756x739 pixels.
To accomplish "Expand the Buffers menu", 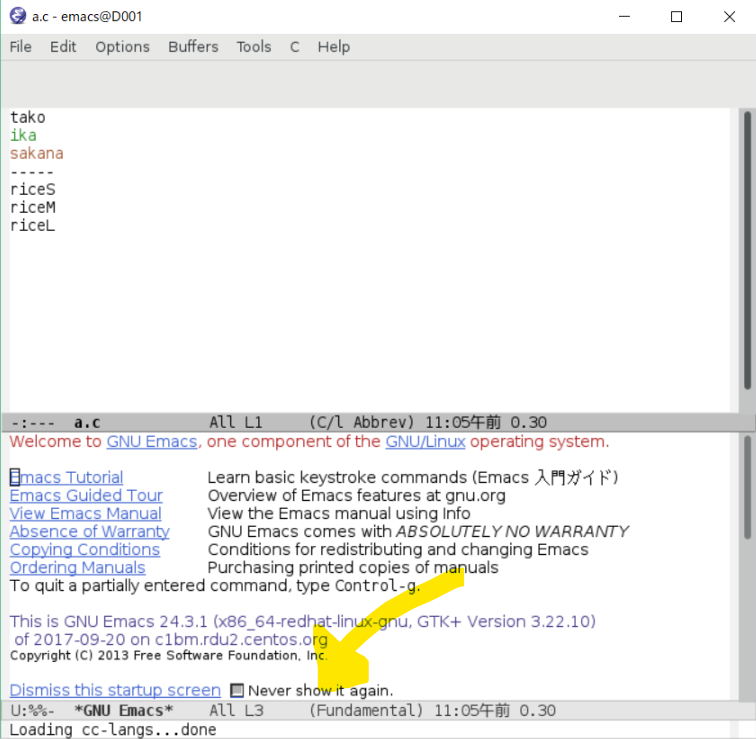I will click(x=193, y=47).
